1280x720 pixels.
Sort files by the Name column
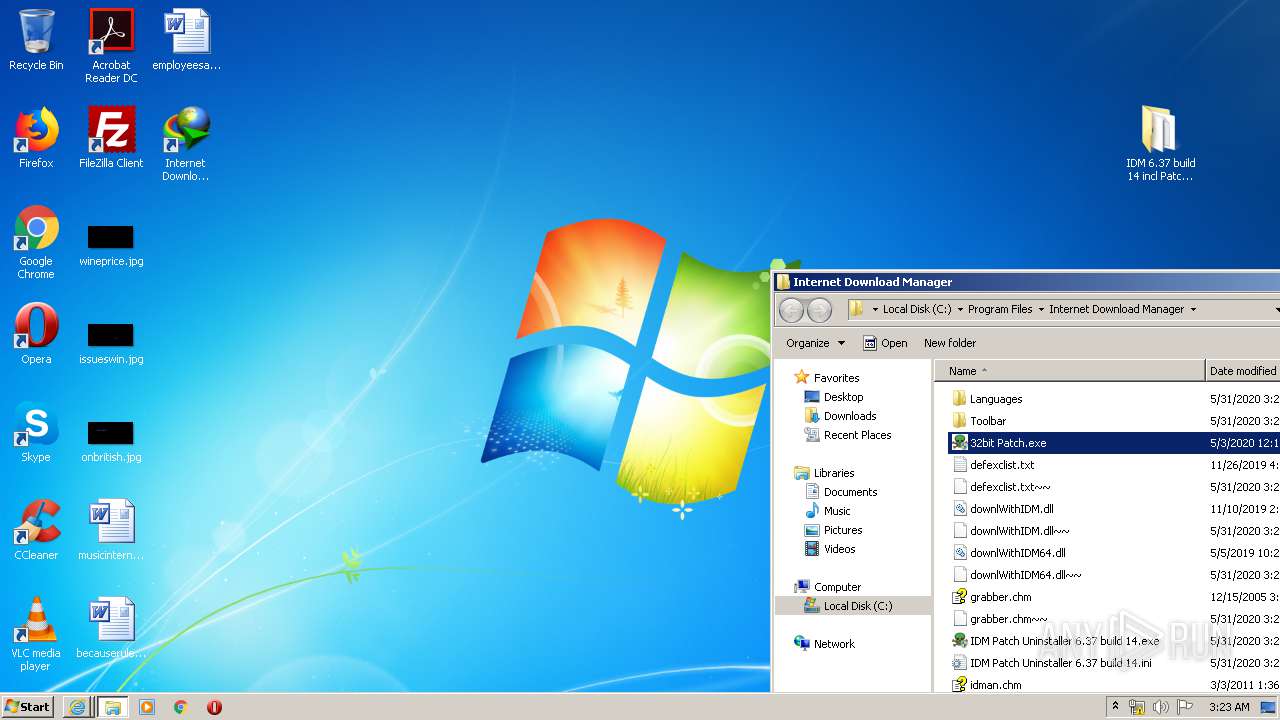pyautogui.click(x=1070, y=371)
